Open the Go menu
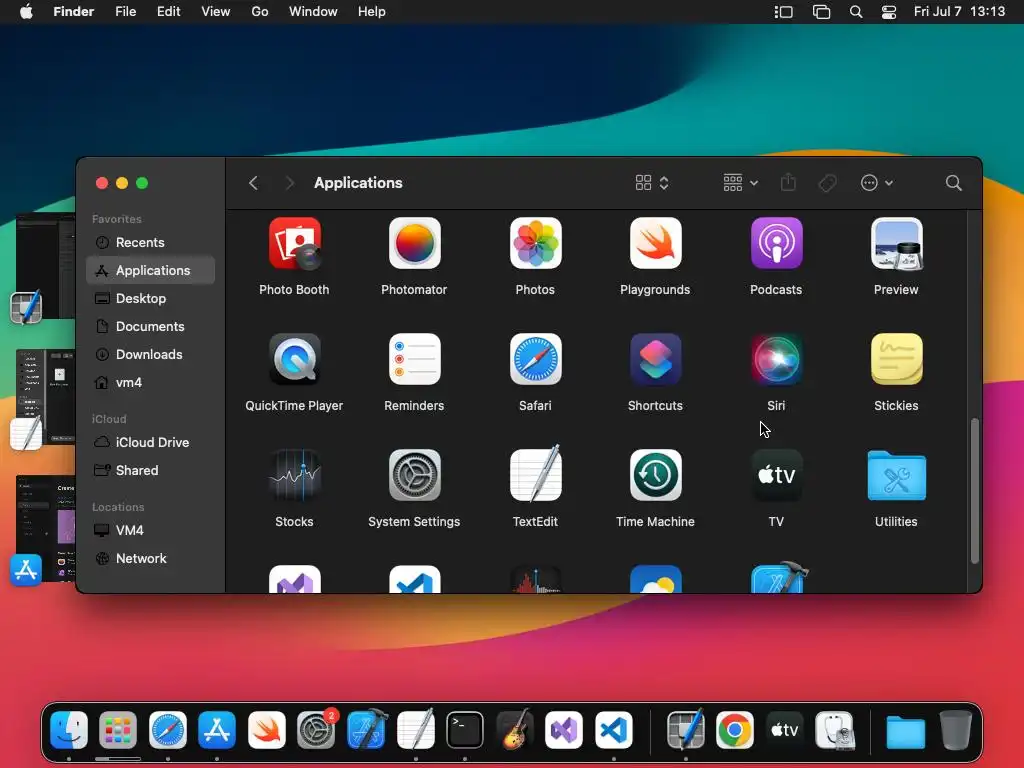 tap(260, 12)
